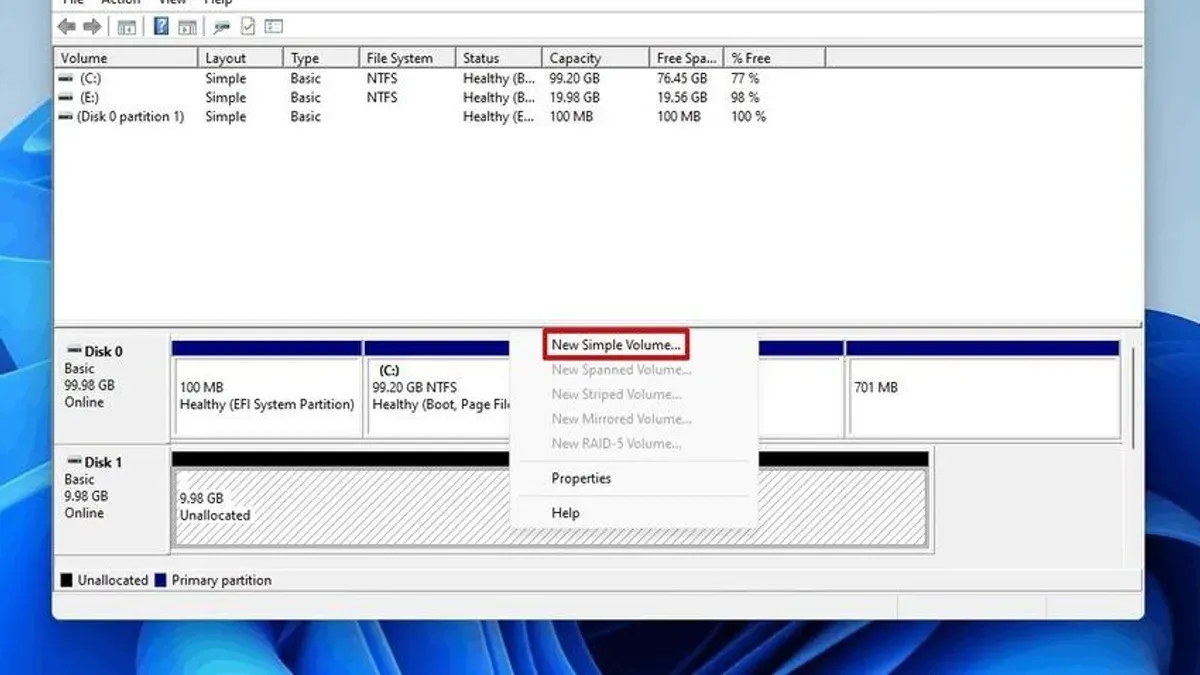Click the 76.45 GB free space cell

point(682,78)
